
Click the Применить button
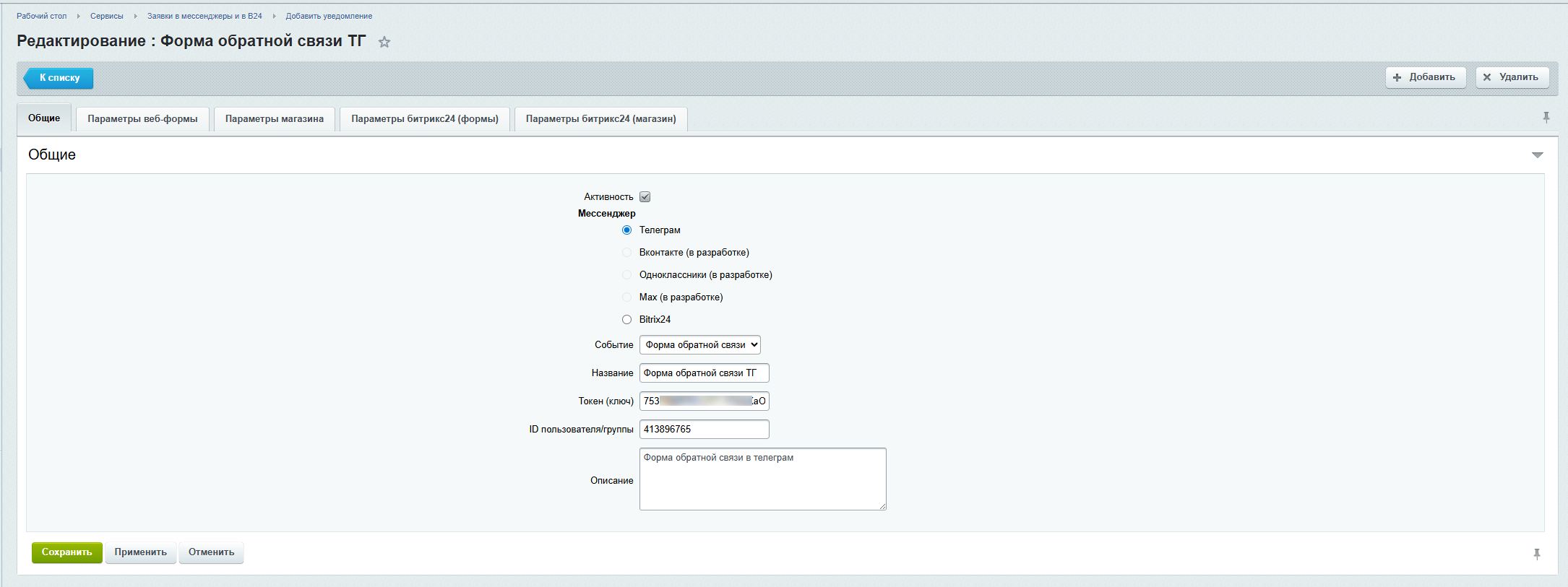click(x=140, y=552)
